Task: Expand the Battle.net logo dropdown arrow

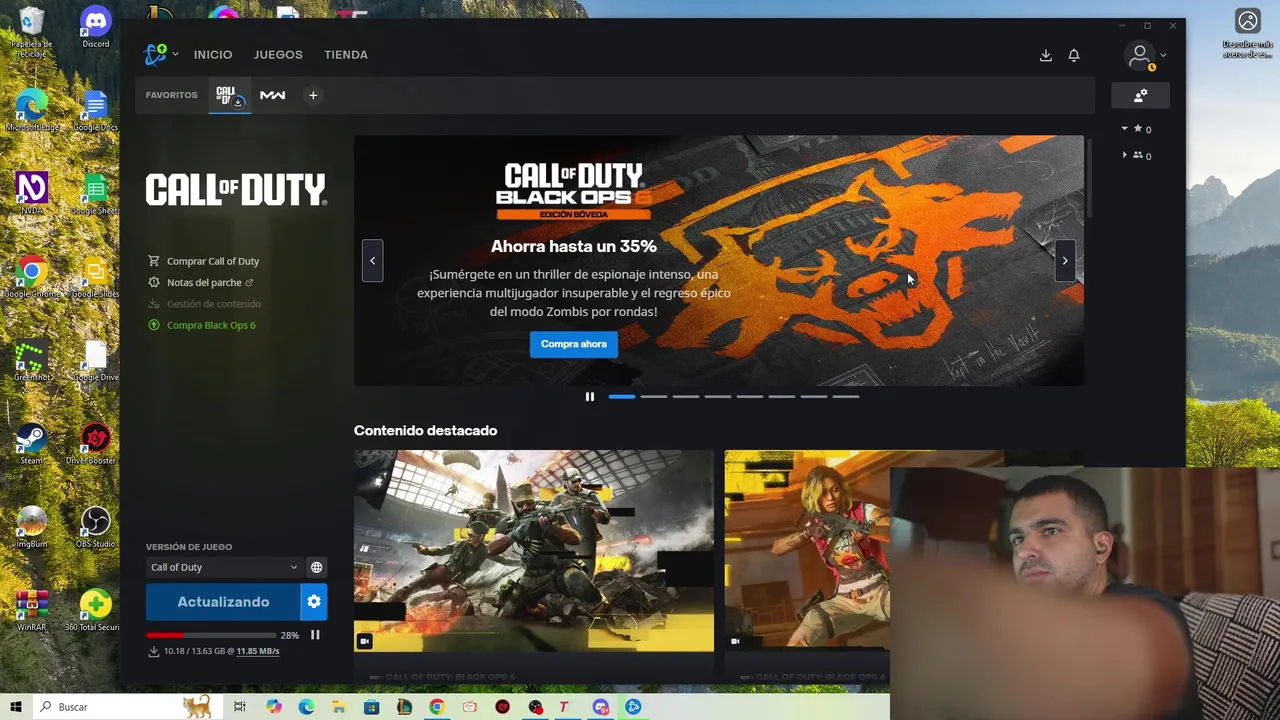Action: 175,55
